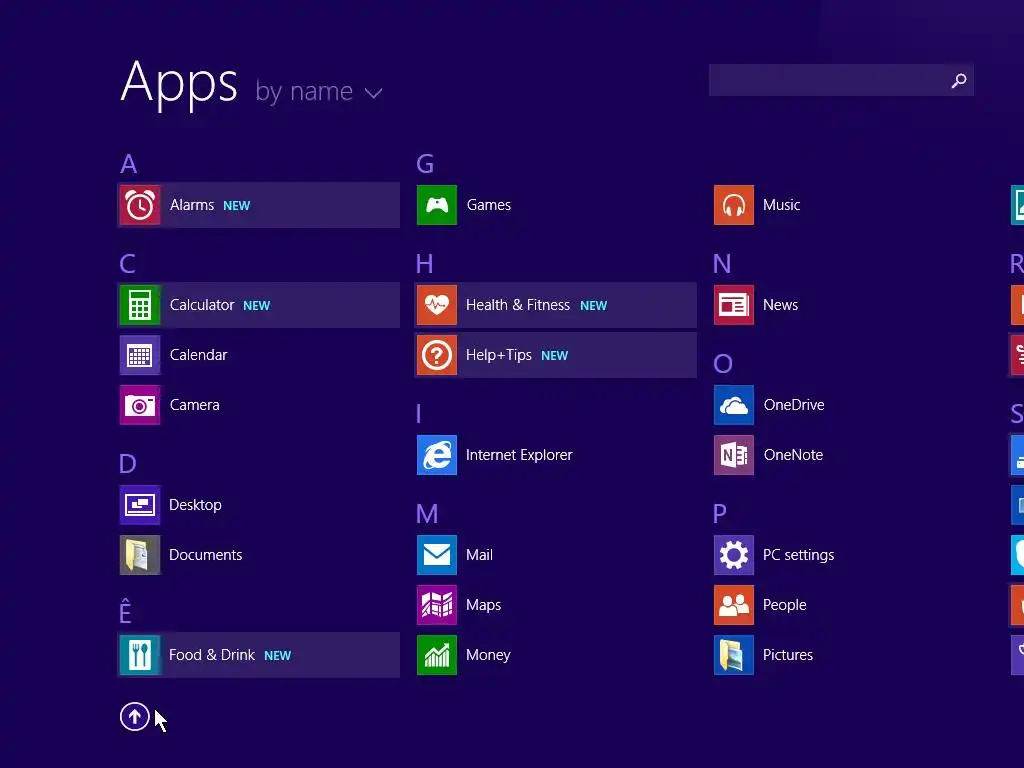Launch Health & Fitness heart icon

click(x=437, y=305)
